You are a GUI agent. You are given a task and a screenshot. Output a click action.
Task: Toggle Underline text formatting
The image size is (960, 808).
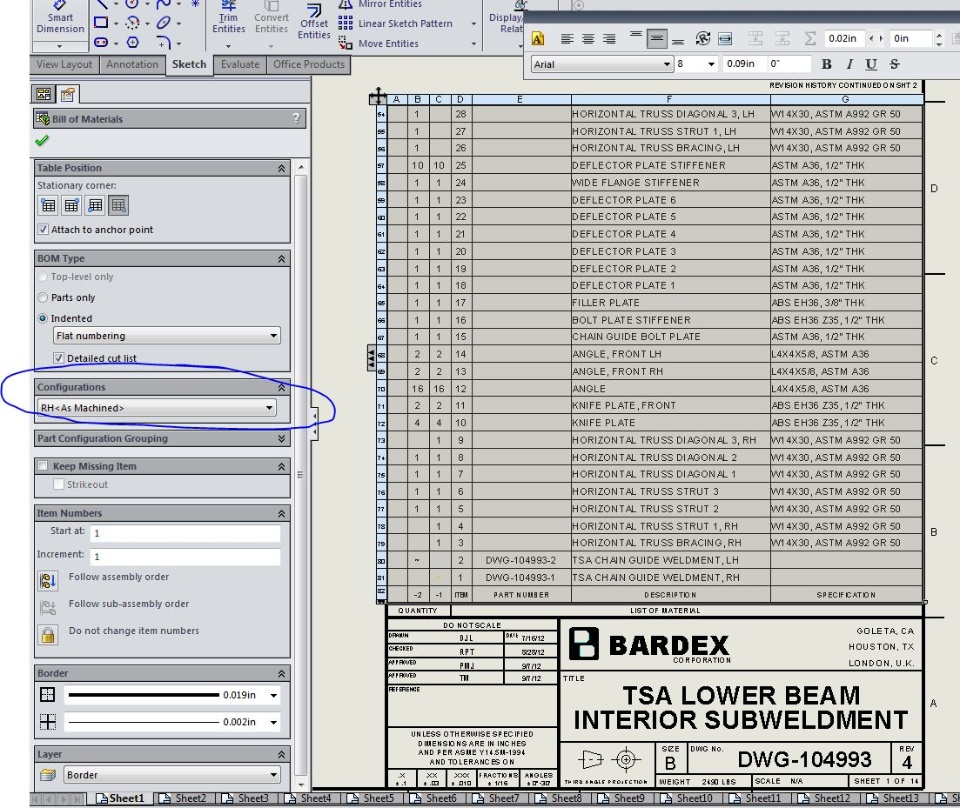coord(871,64)
